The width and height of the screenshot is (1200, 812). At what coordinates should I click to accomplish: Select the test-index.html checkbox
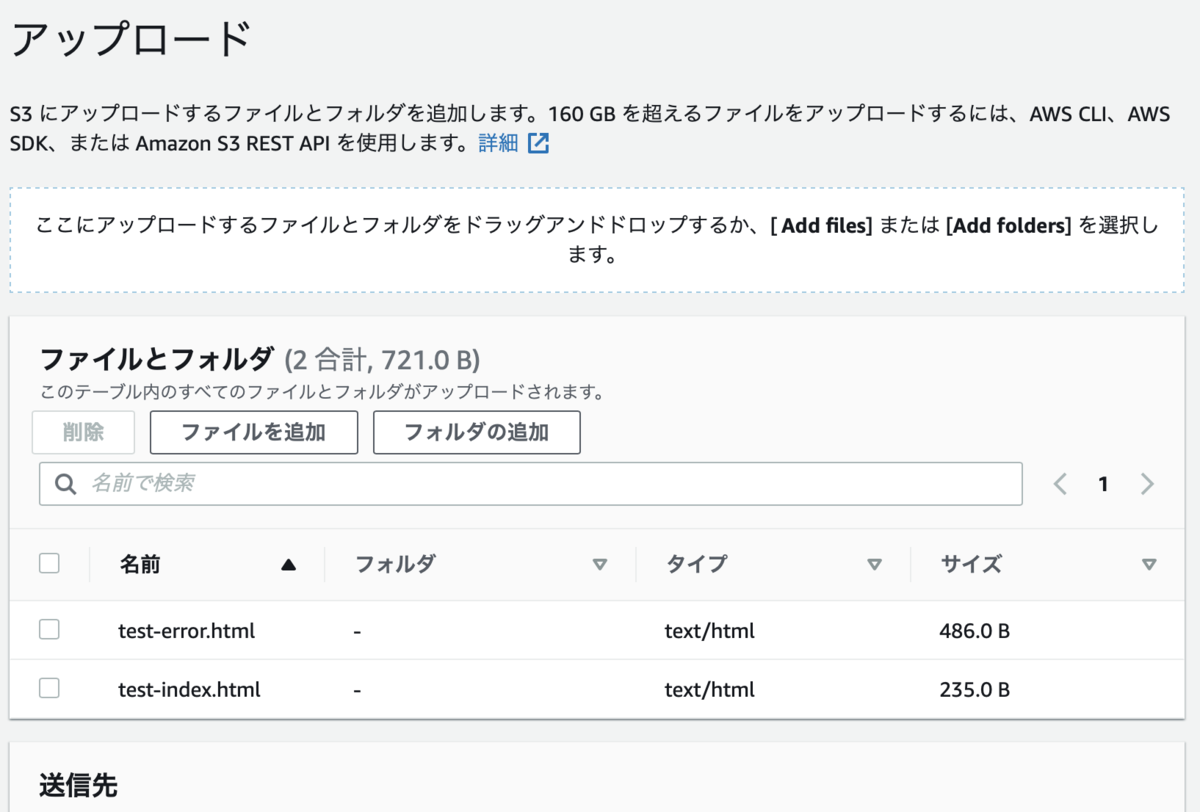(x=49, y=689)
